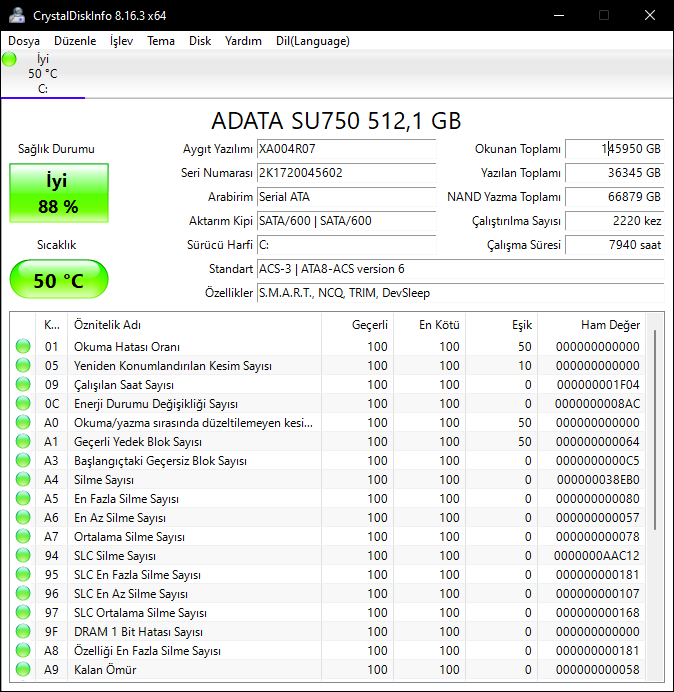Click the Seri Numarası field 2K1720045602

[346, 173]
